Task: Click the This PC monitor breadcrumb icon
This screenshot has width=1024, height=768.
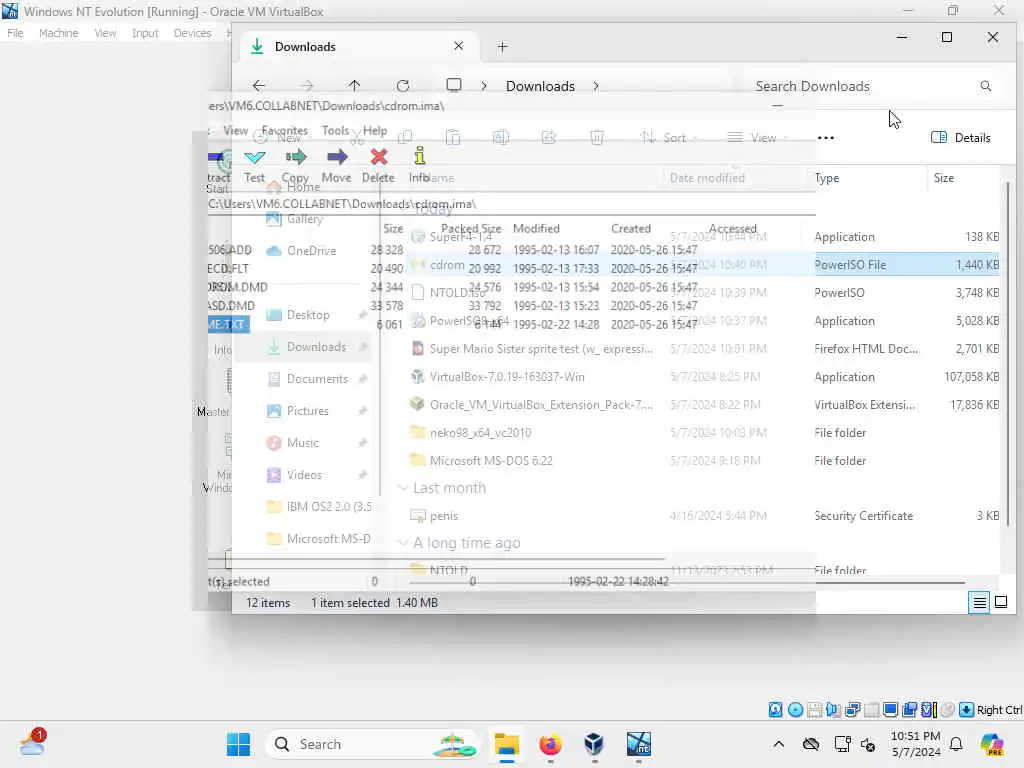Action: 454,85
